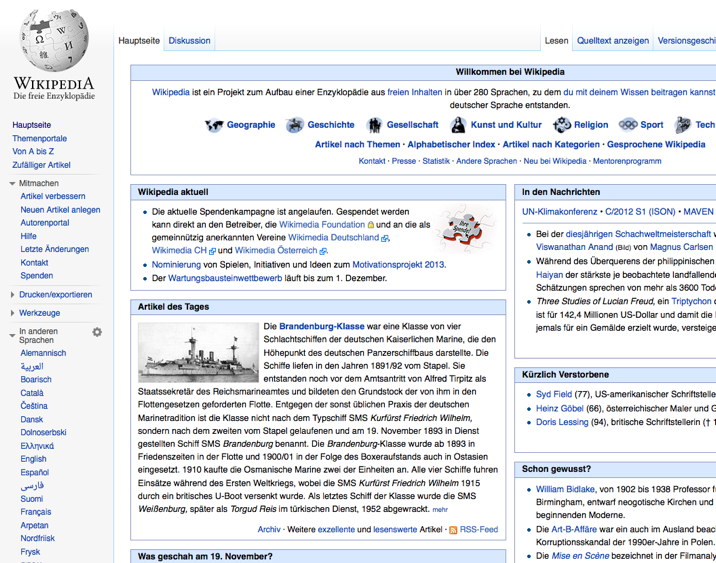The height and width of the screenshot is (563, 716).
Task: Click the Sport Olympic rings icon
Action: 628,125
